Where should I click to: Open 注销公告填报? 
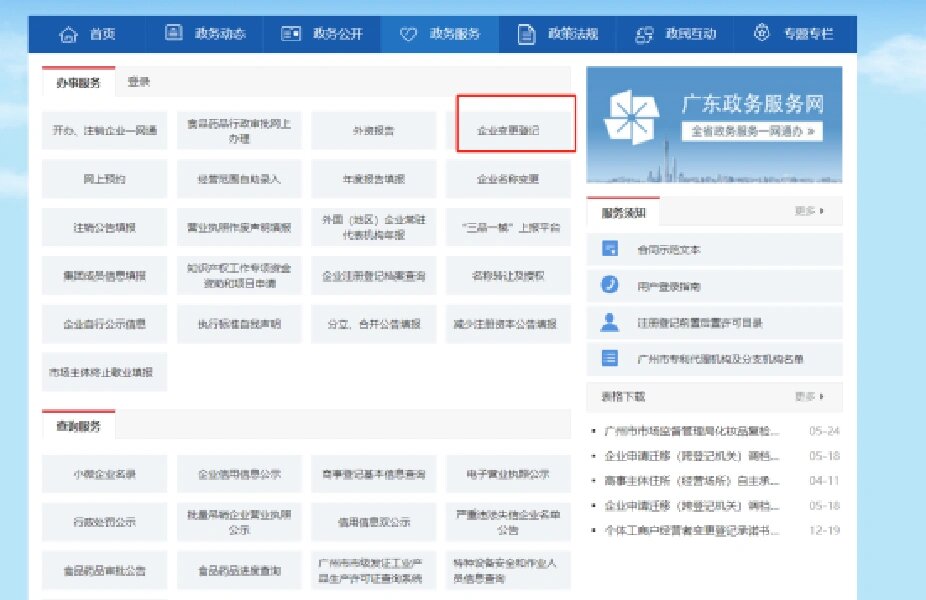click(105, 227)
